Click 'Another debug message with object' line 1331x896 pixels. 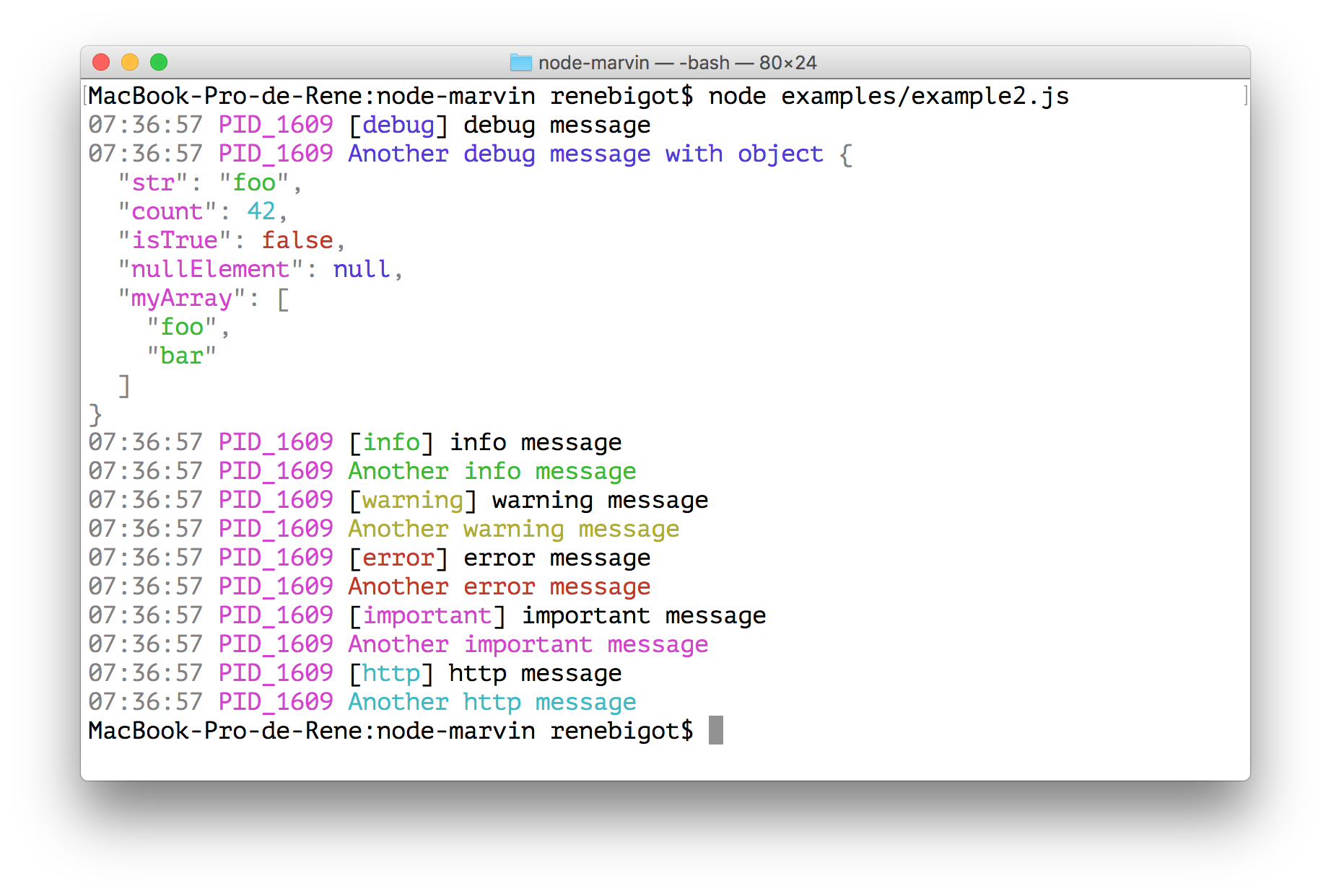585,154
